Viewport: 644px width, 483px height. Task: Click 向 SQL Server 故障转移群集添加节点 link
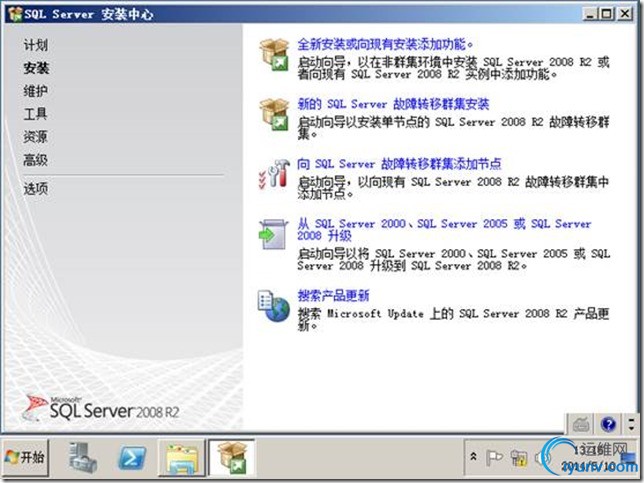coord(399,164)
